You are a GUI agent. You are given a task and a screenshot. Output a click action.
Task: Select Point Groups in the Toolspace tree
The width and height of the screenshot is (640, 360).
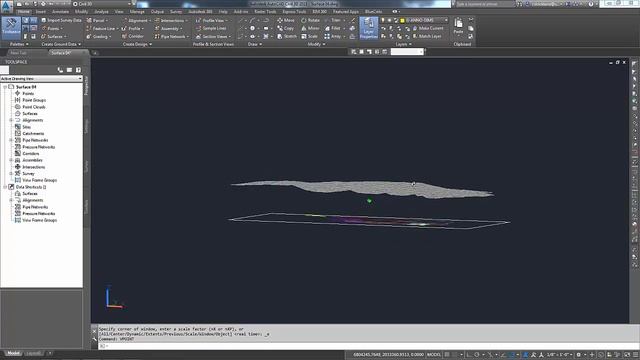click(34, 100)
